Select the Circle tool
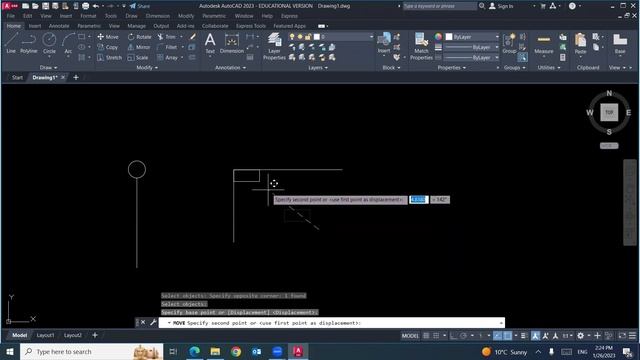 [49, 43]
